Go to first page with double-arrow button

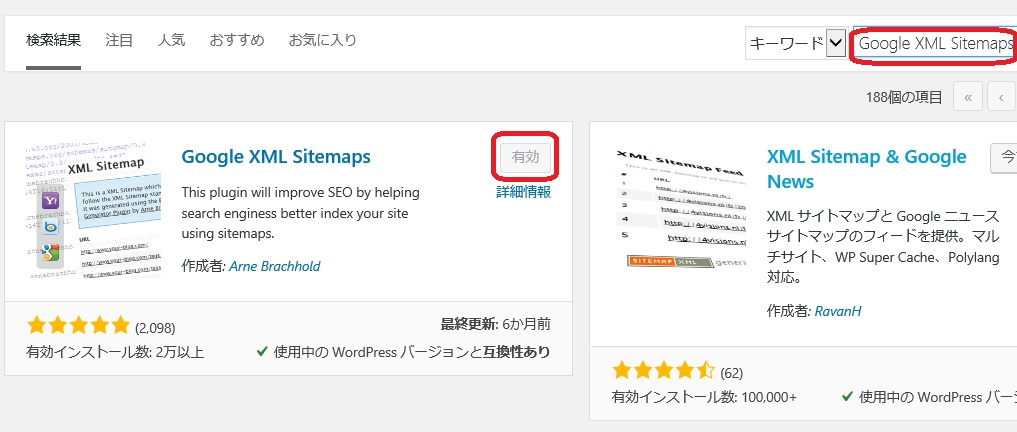click(968, 97)
